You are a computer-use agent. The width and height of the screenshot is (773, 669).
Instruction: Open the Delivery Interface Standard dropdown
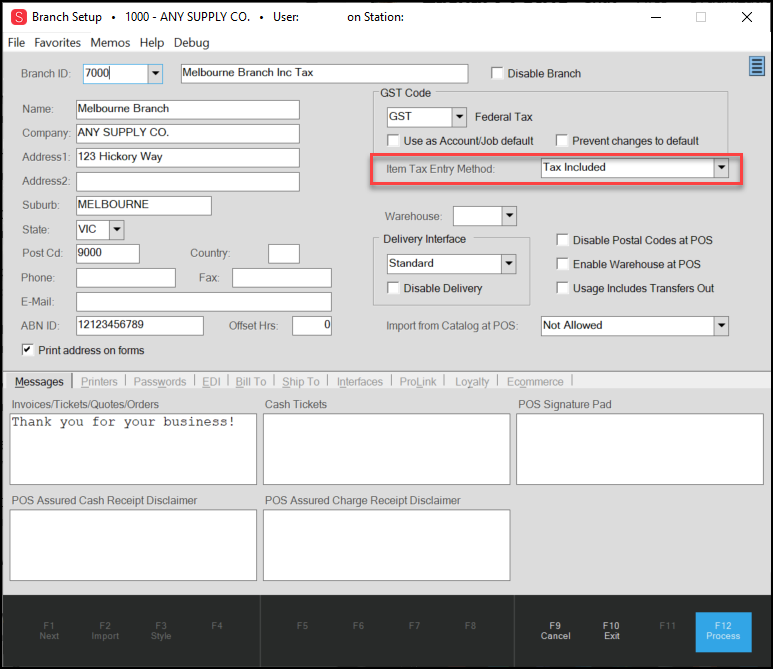point(509,264)
